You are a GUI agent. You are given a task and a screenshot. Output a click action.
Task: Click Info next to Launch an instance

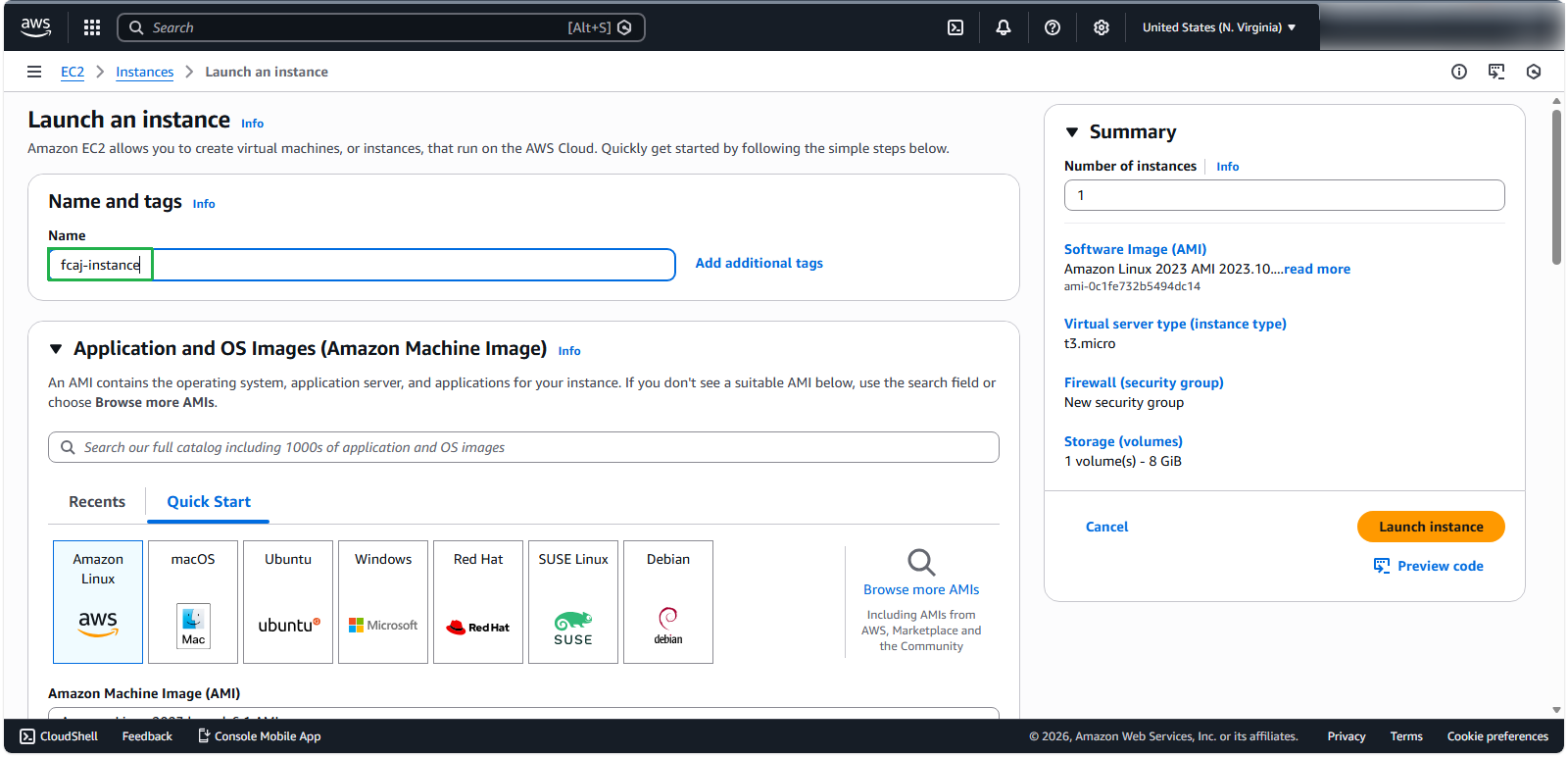pyautogui.click(x=253, y=124)
